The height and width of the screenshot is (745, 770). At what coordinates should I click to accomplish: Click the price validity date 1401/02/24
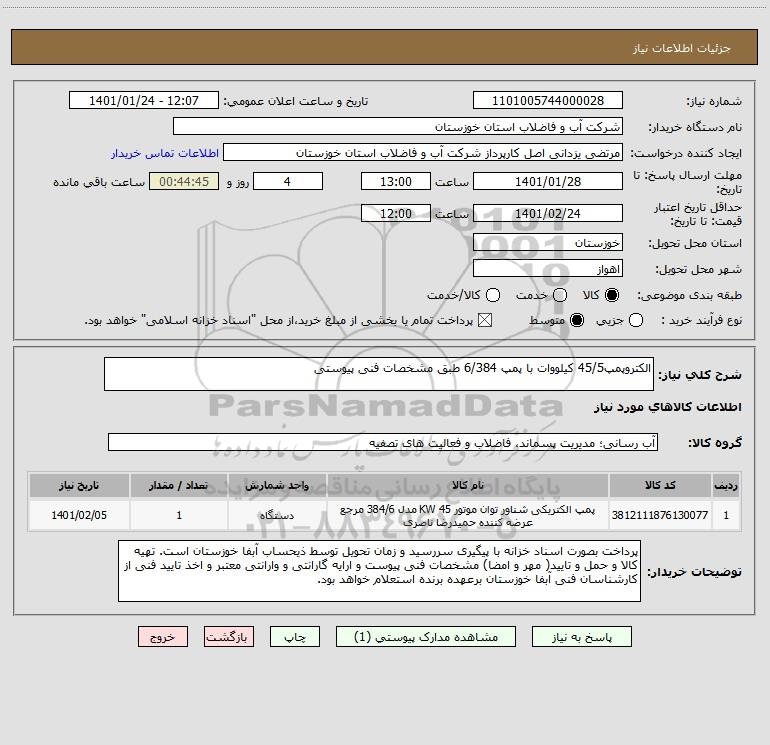pos(548,213)
